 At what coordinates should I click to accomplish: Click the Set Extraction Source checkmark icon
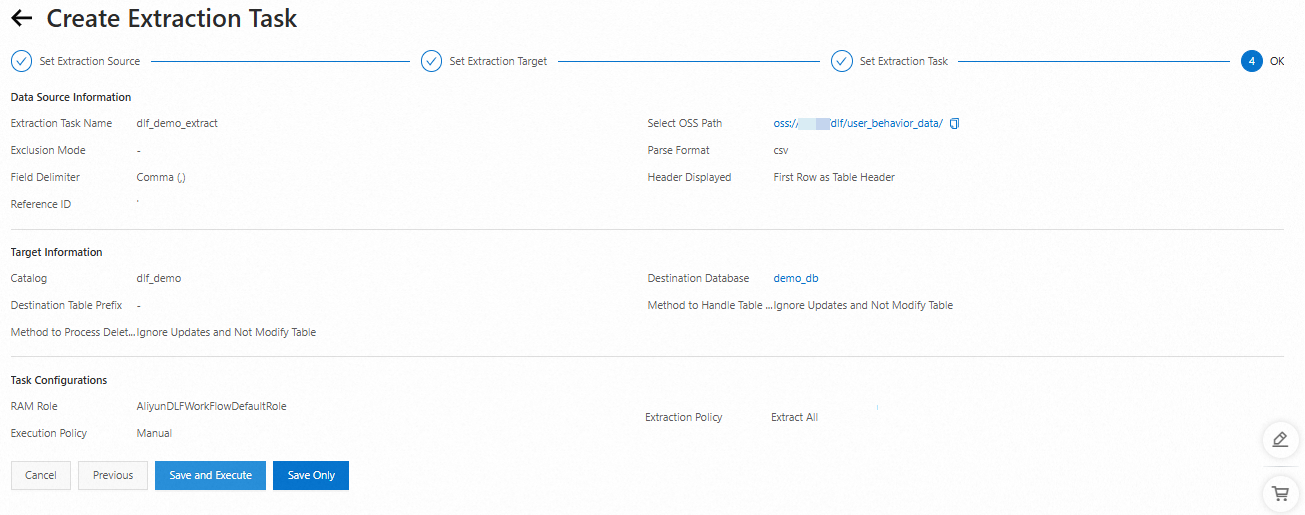click(x=21, y=61)
